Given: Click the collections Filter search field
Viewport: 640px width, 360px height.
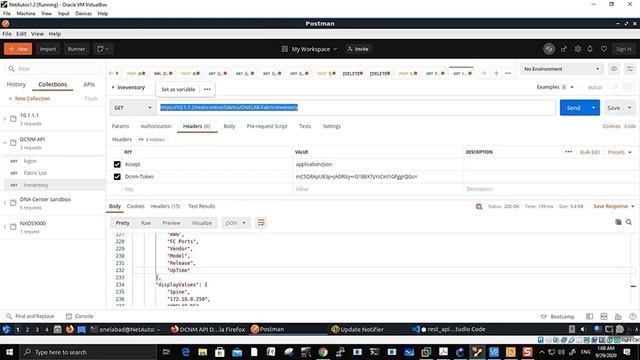Looking at the screenshot, I should pyautogui.click(x=53, y=69).
